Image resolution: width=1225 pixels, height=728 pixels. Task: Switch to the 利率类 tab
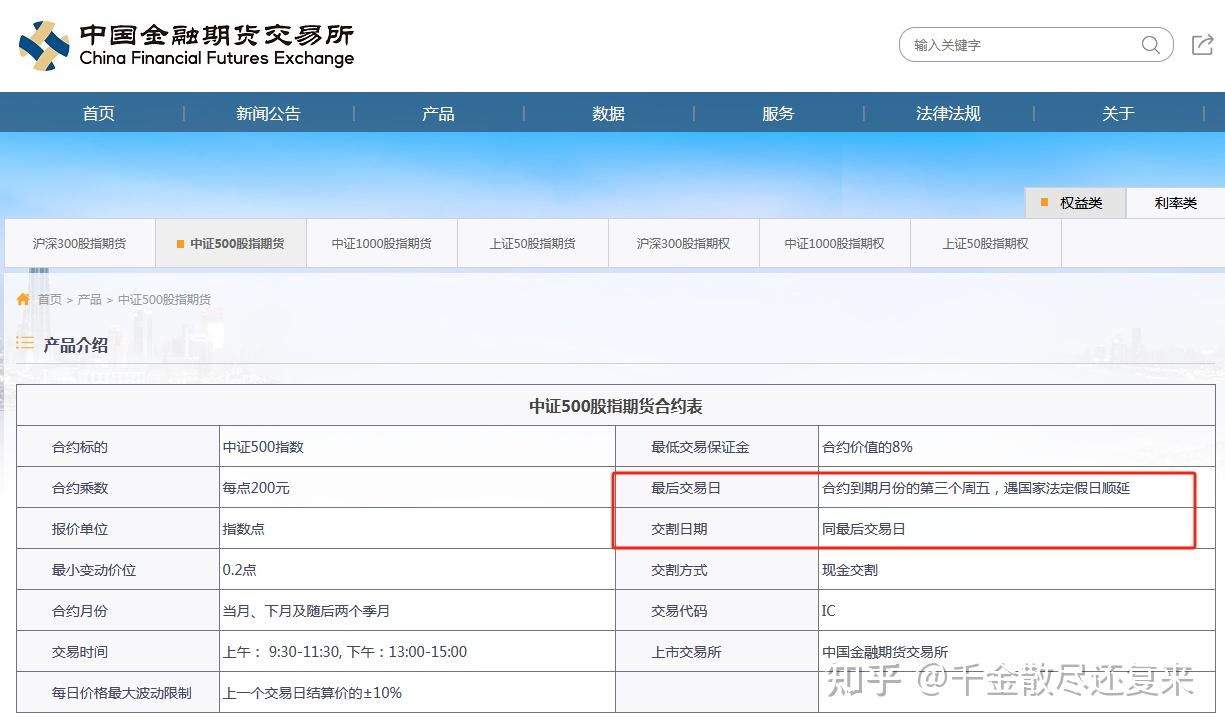pyautogui.click(x=1175, y=202)
